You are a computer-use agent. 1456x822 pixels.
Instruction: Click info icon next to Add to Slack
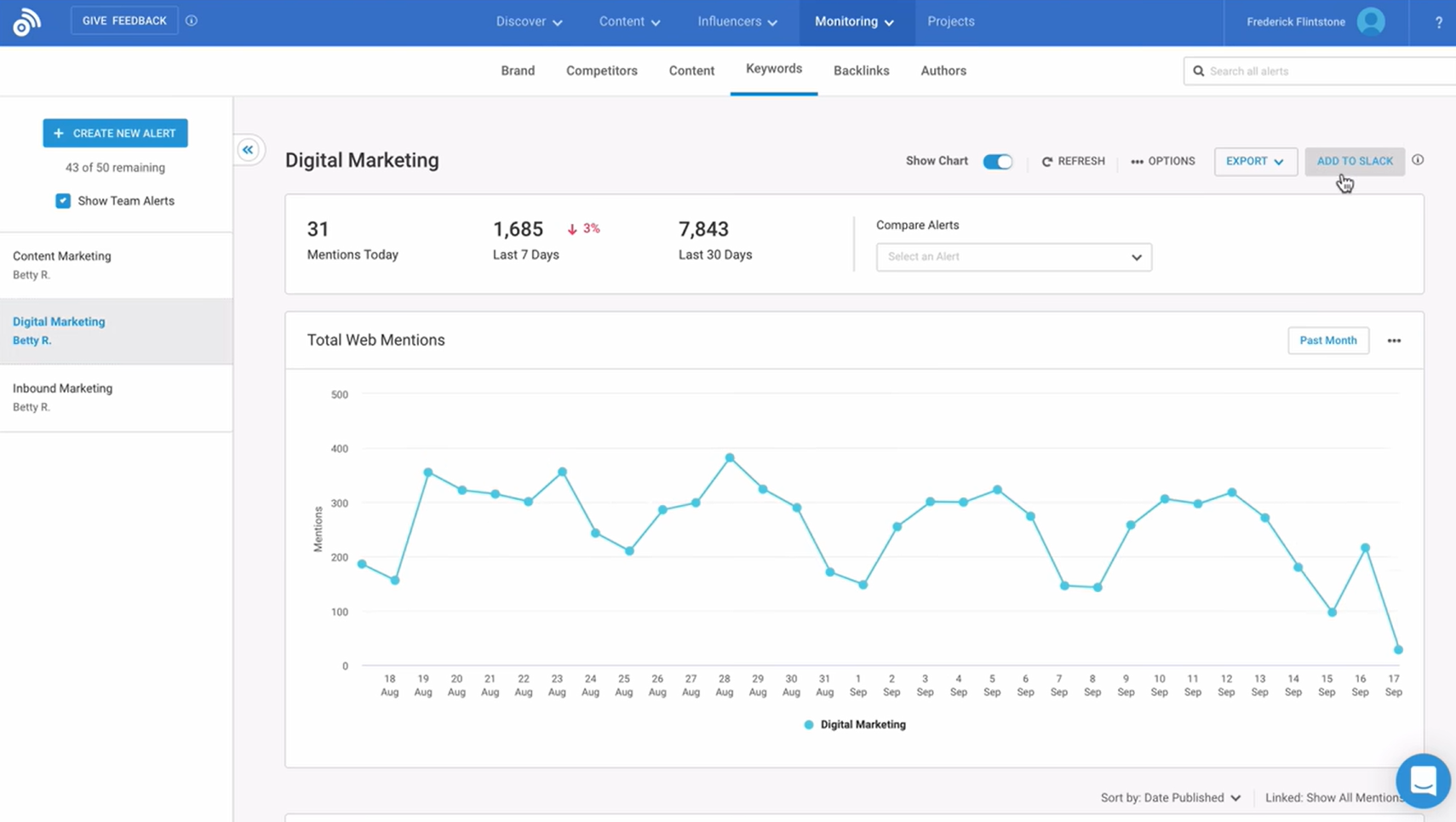coord(1418,160)
